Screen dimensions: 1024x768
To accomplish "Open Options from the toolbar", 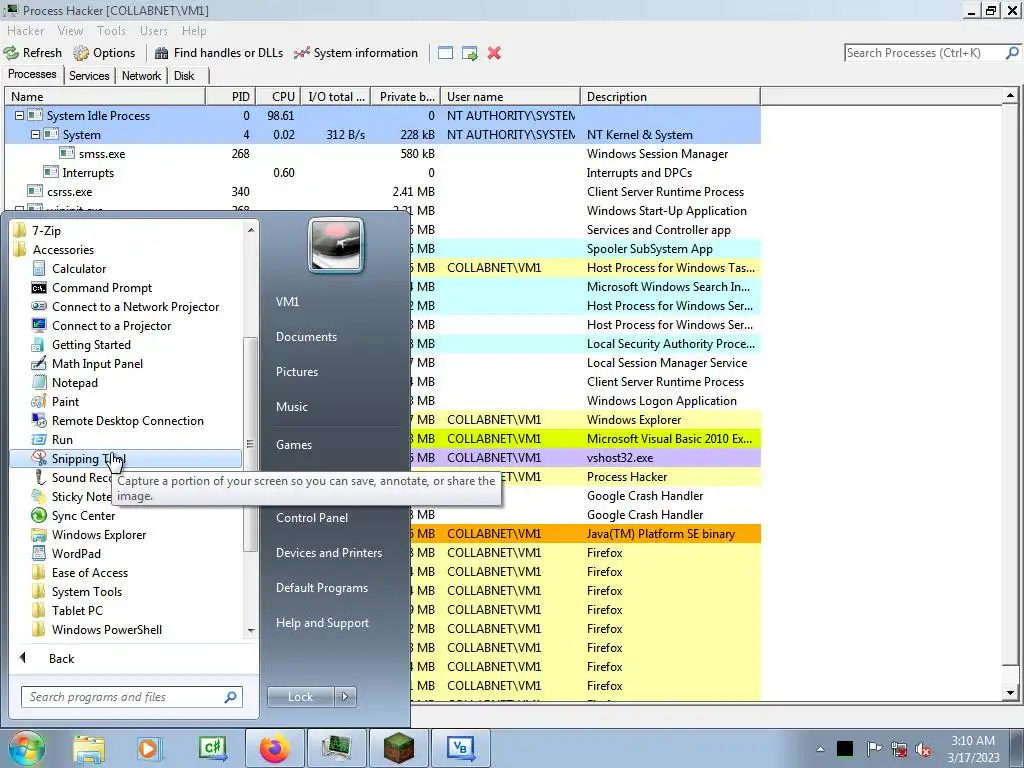I will [104, 53].
